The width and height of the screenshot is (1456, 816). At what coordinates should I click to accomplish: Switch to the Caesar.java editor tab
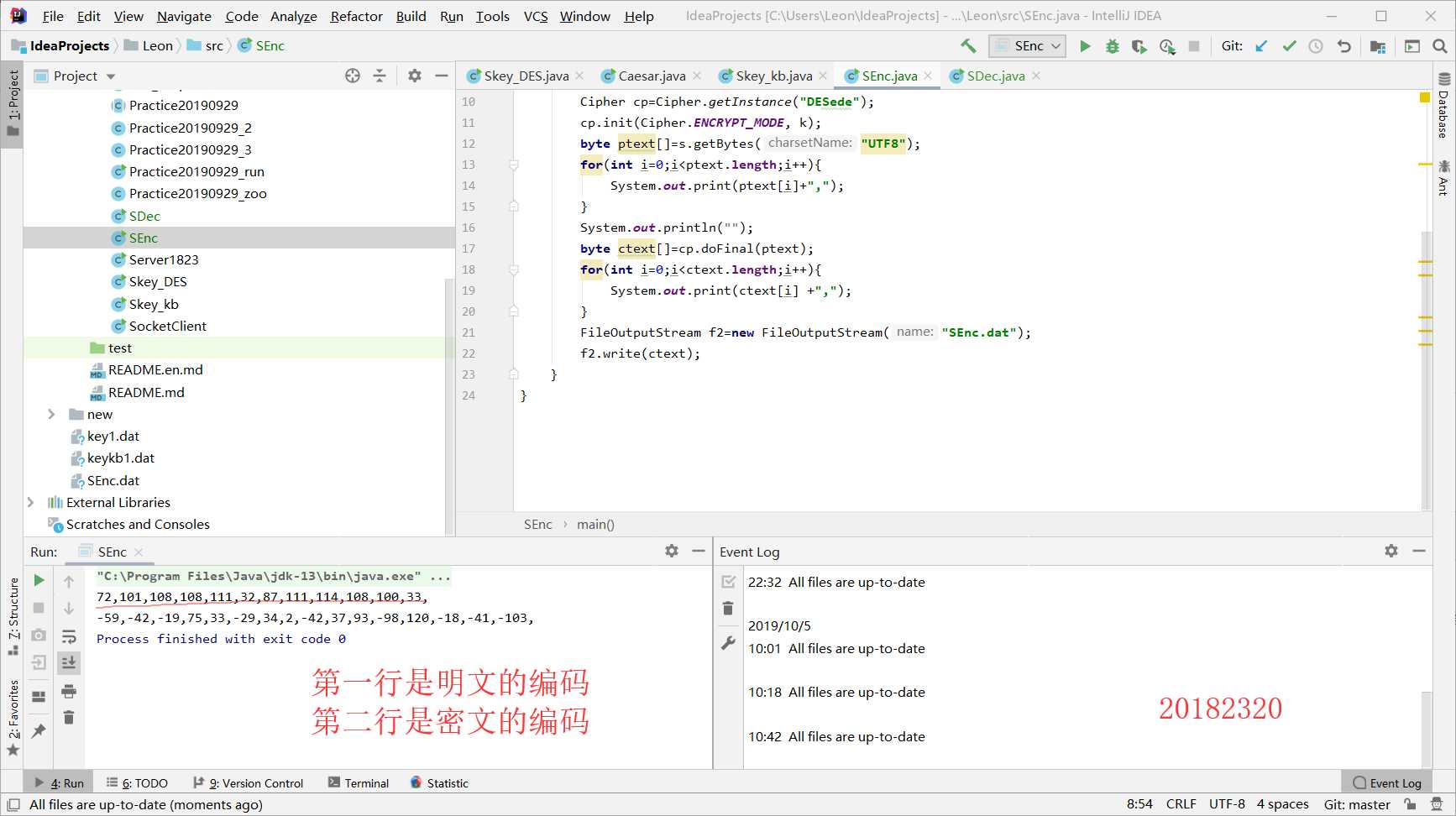pyautogui.click(x=652, y=76)
